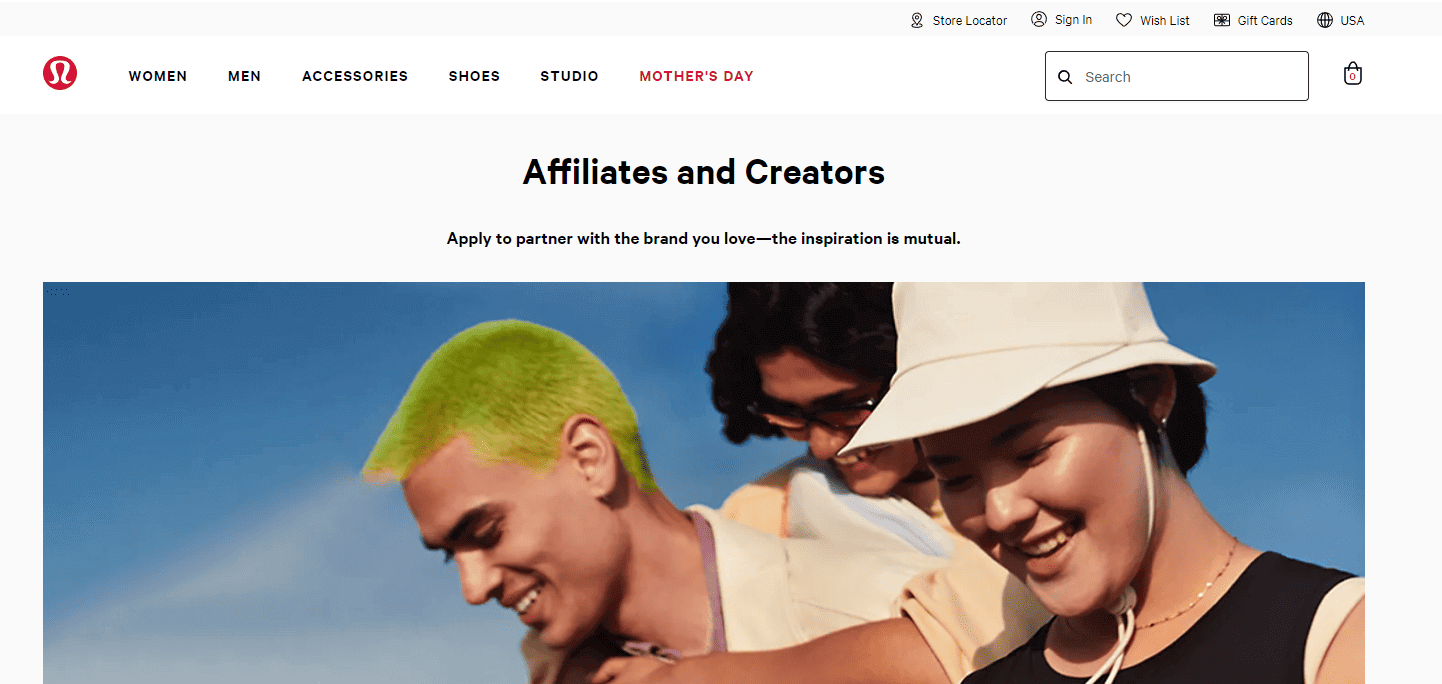Image resolution: width=1442 pixels, height=684 pixels.
Task: Focus the Search input field
Action: pyautogui.click(x=1177, y=76)
